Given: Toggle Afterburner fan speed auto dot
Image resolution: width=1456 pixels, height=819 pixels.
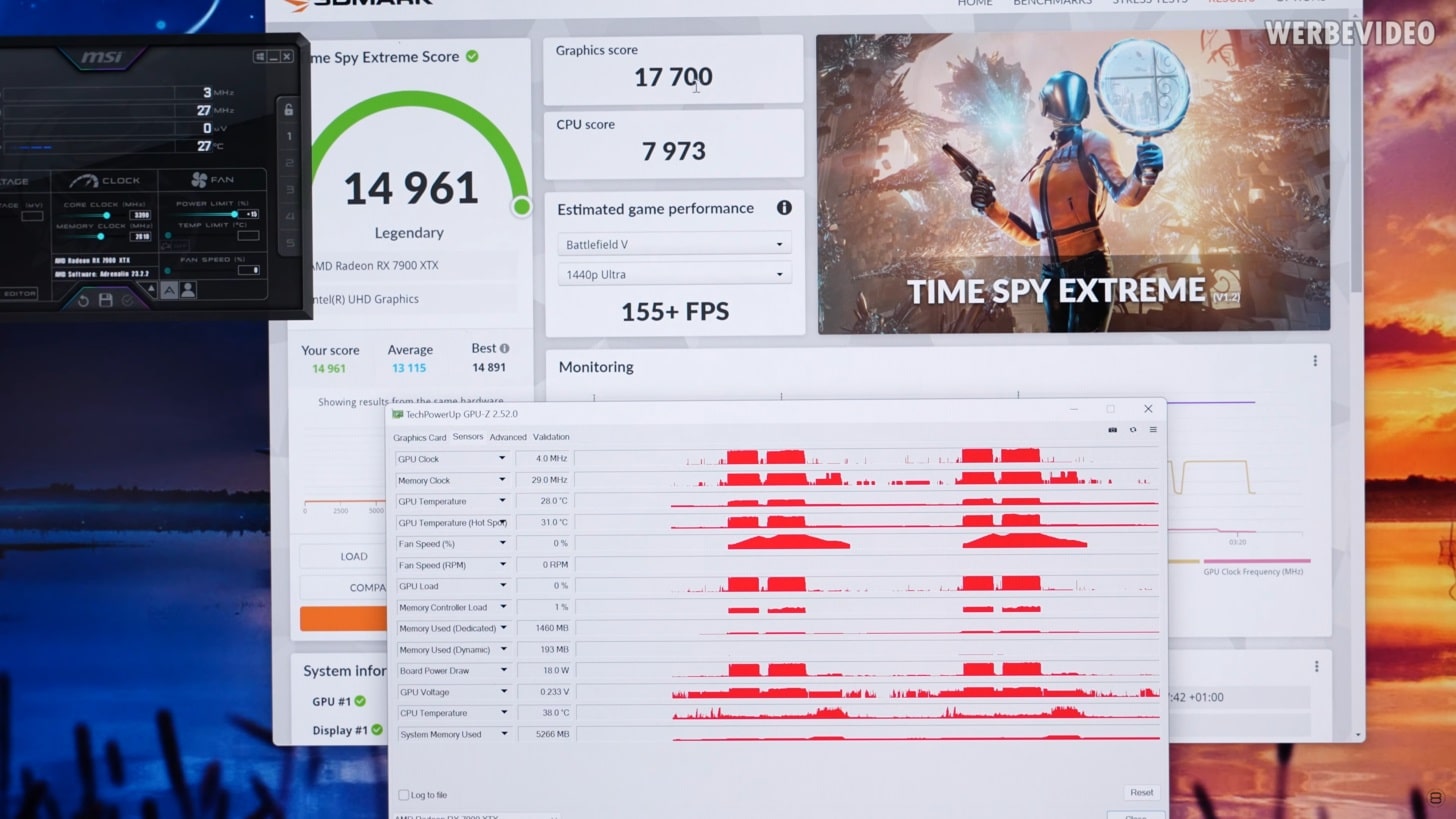Looking at the screenshot, I should pyautogui.click(x=168, y=270).
